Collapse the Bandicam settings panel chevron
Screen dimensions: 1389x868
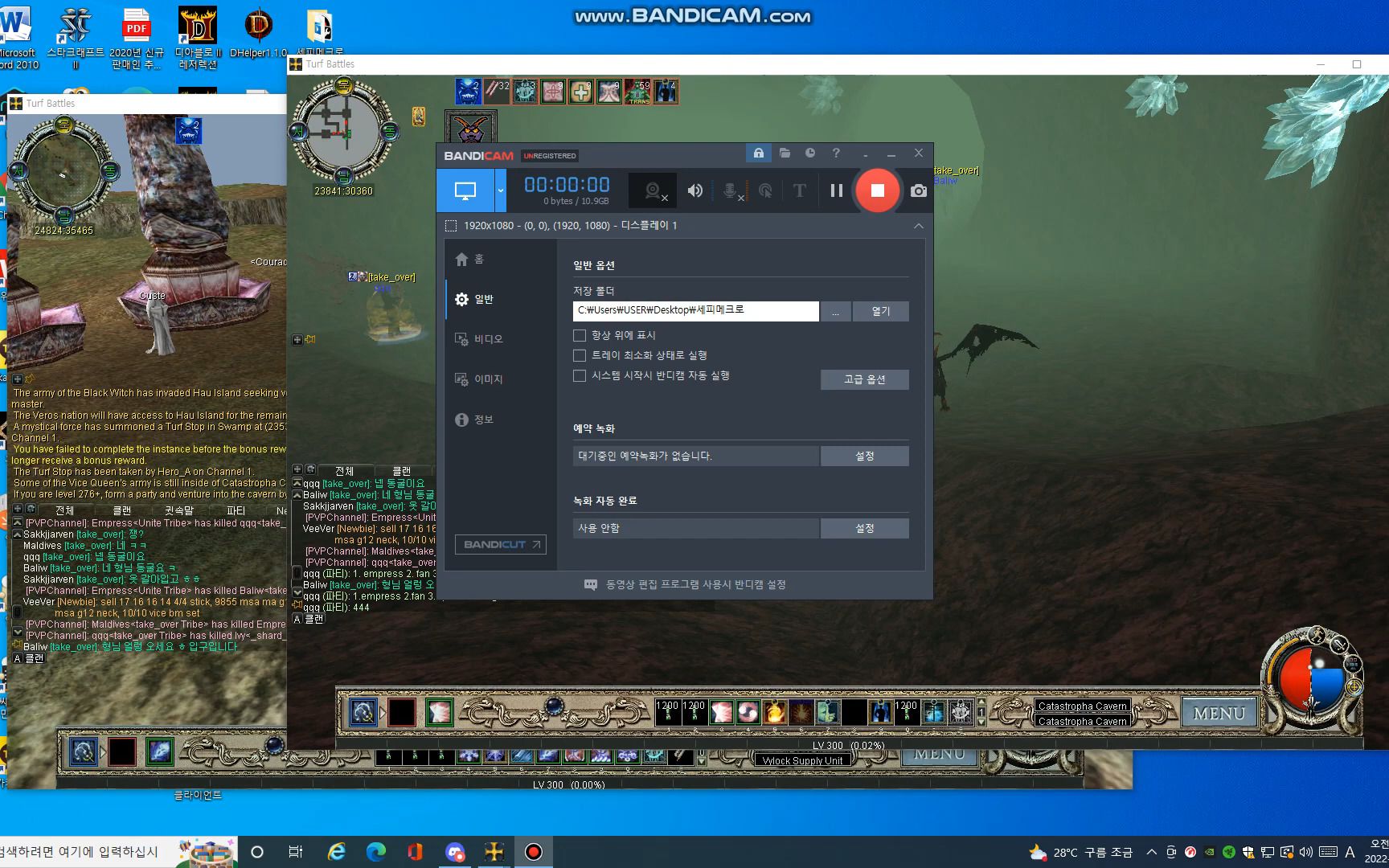click(919, 226)
